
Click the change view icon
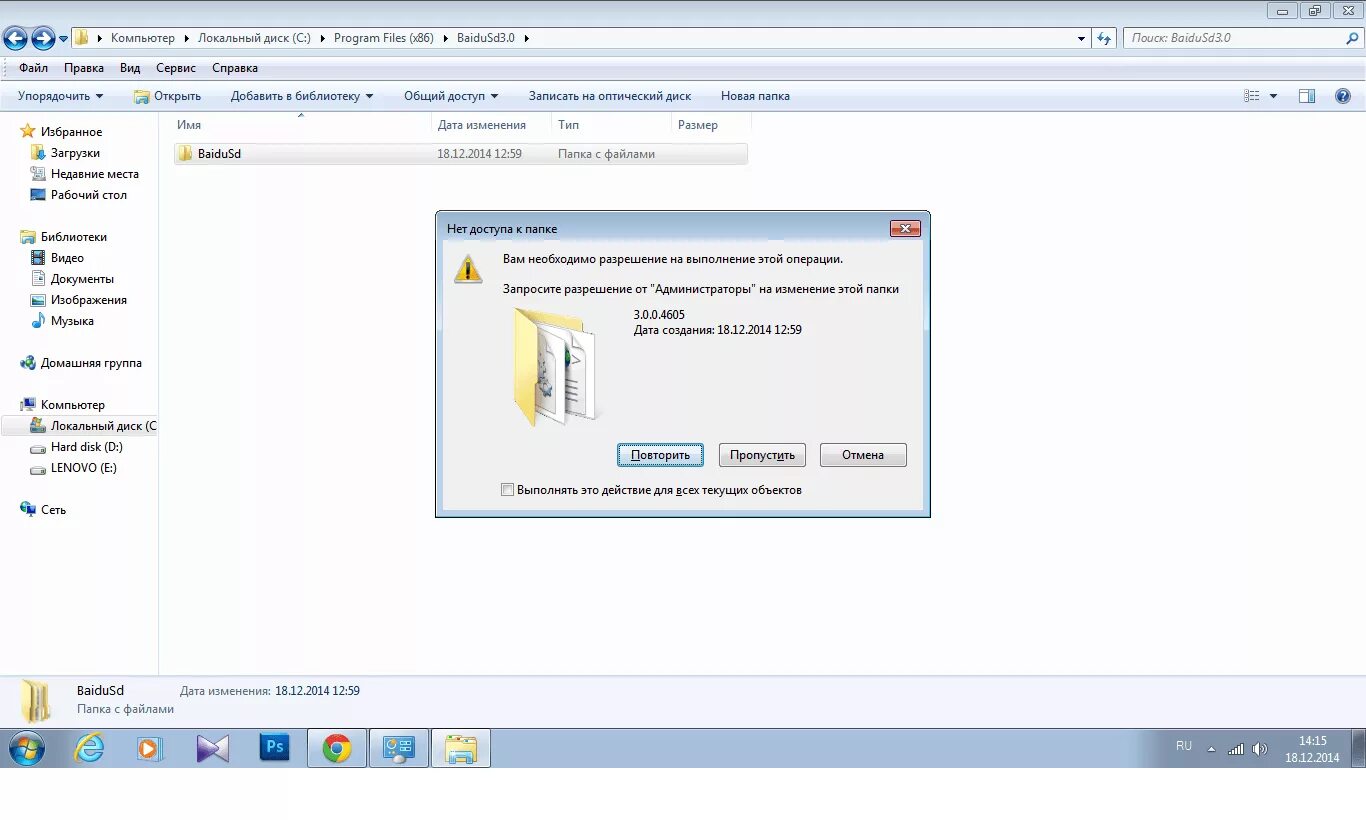1252,96
